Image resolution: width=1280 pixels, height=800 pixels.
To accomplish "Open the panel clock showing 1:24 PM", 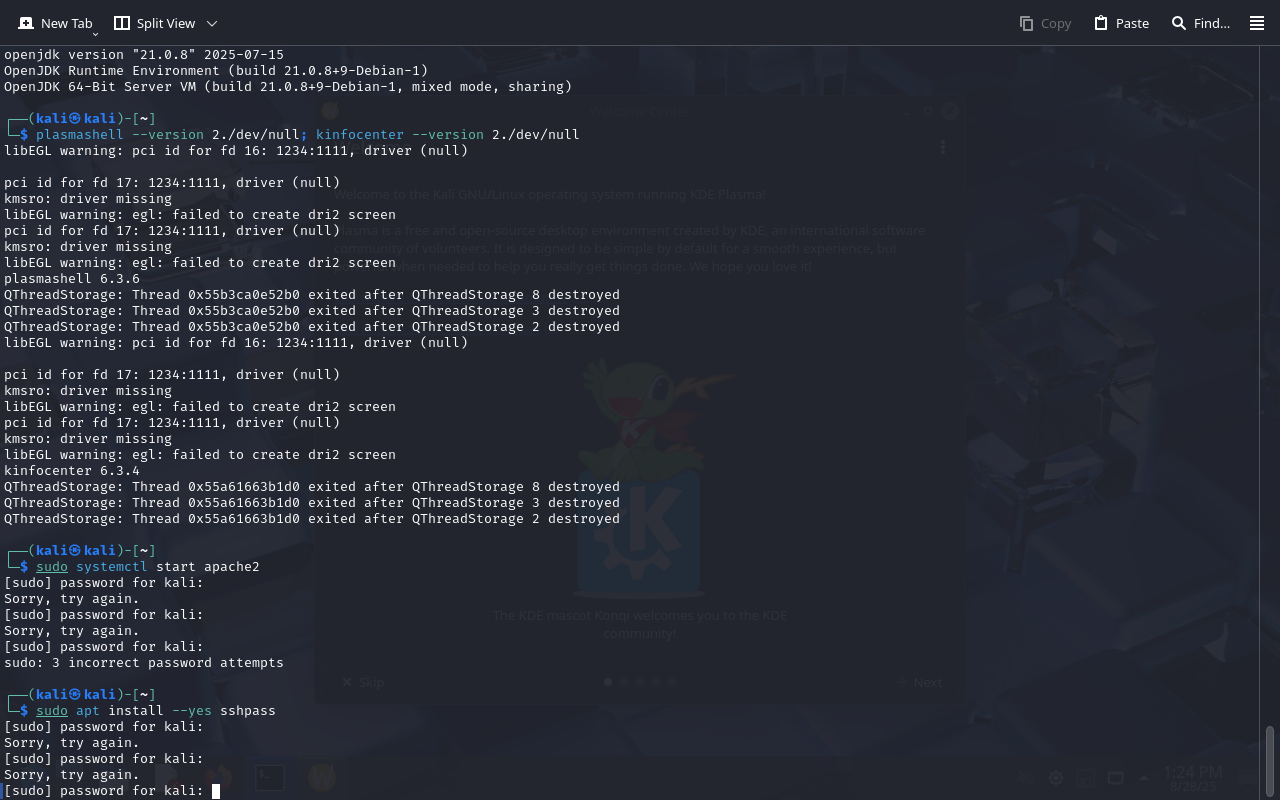I will coord(1193,778).
